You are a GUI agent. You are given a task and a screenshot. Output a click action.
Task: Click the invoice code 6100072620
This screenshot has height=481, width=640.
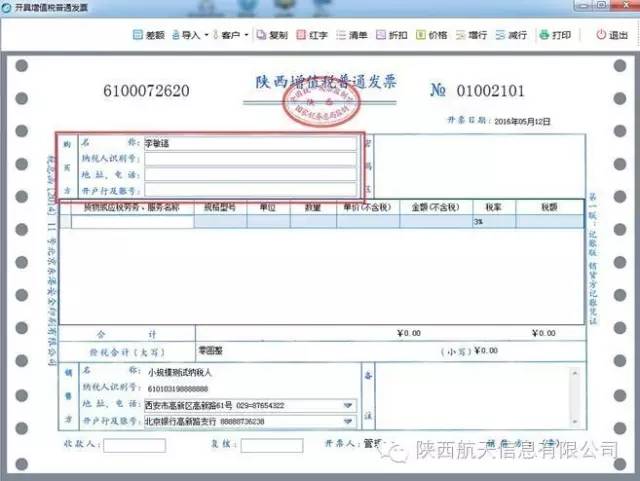(x=146, y=91)
